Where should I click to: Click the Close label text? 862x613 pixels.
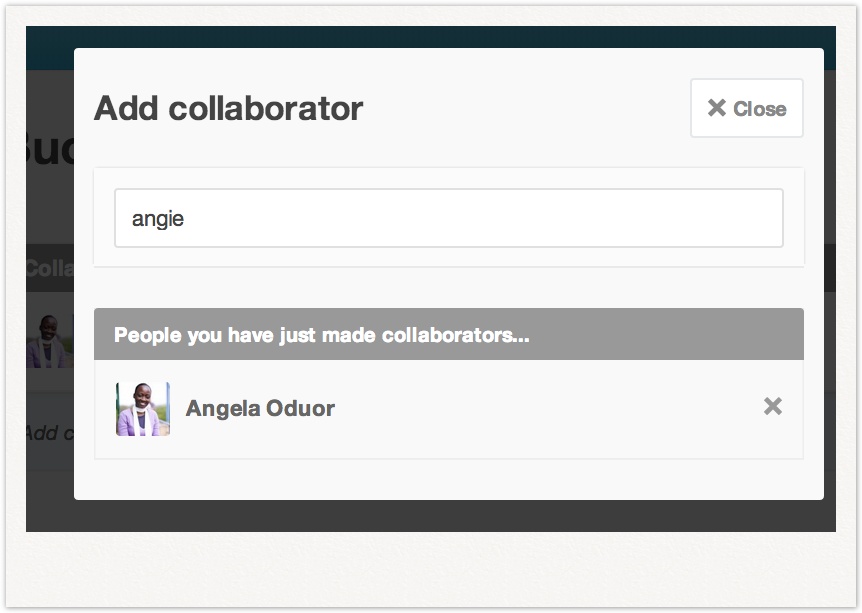(760, 109)
